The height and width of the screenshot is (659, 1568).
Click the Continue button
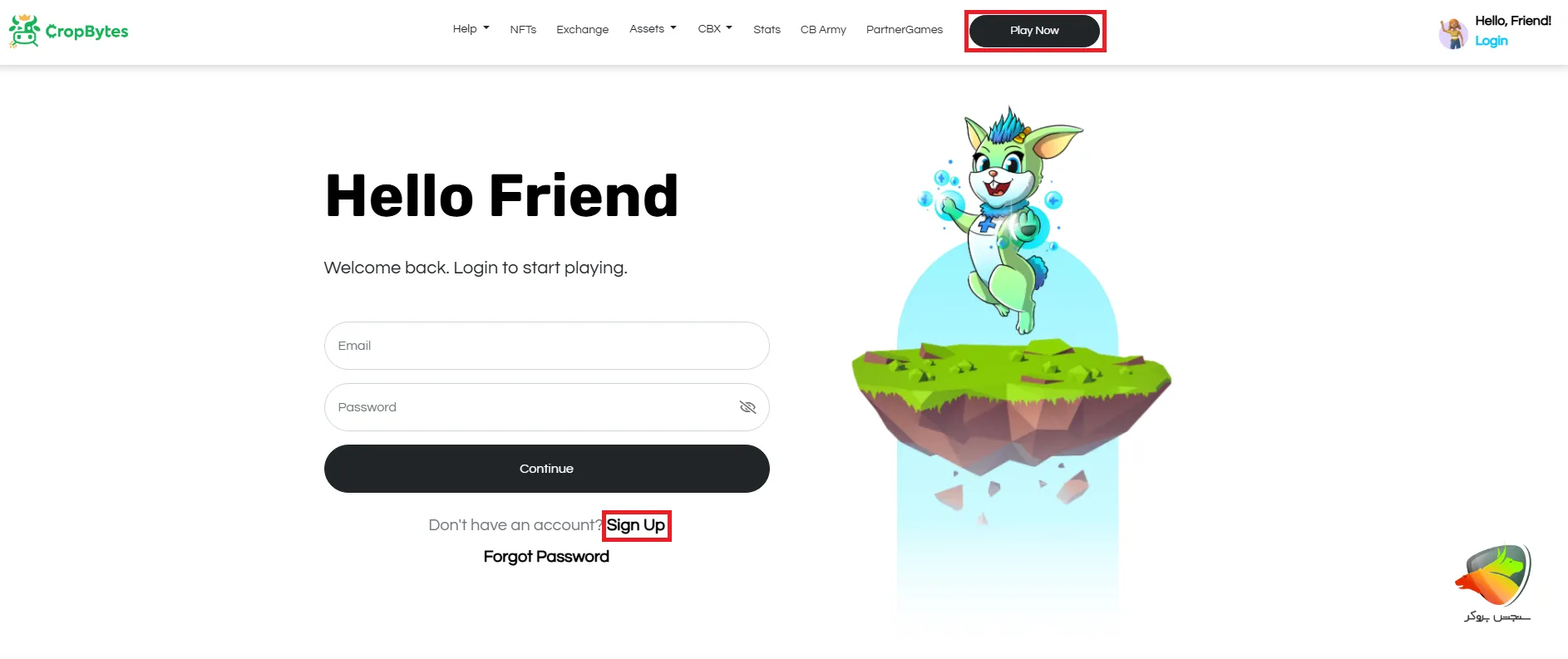(547, 469)
